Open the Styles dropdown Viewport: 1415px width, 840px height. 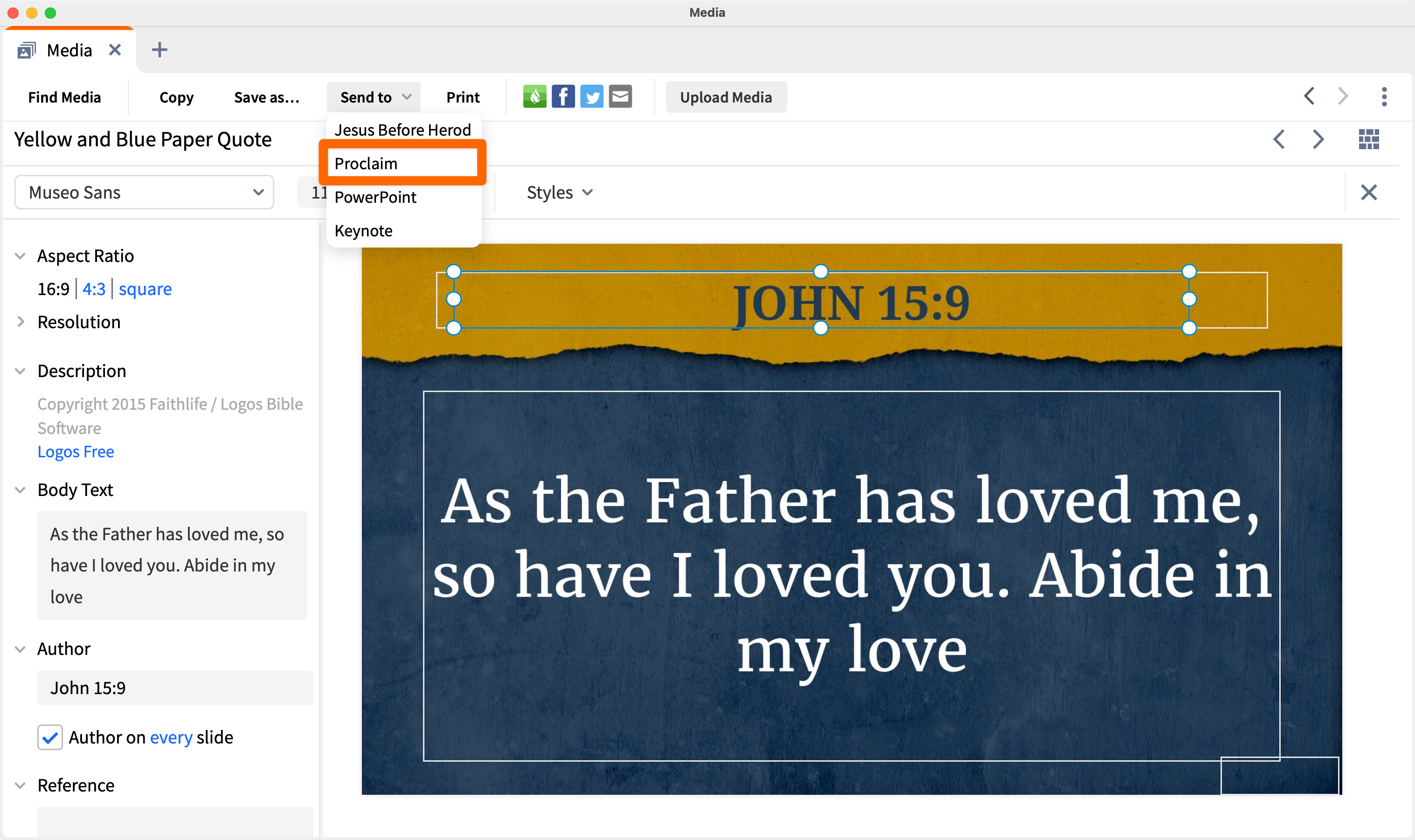tap(560, 193)
